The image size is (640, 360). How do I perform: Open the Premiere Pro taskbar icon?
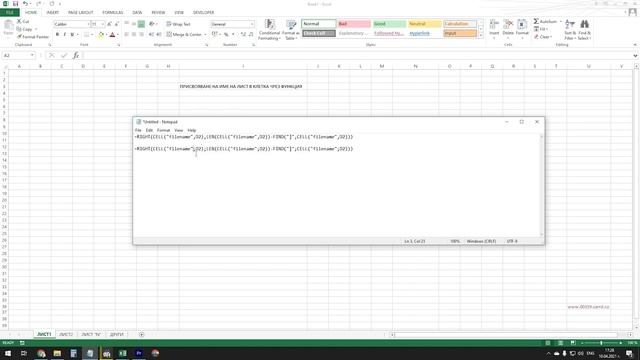click(139, 353)
